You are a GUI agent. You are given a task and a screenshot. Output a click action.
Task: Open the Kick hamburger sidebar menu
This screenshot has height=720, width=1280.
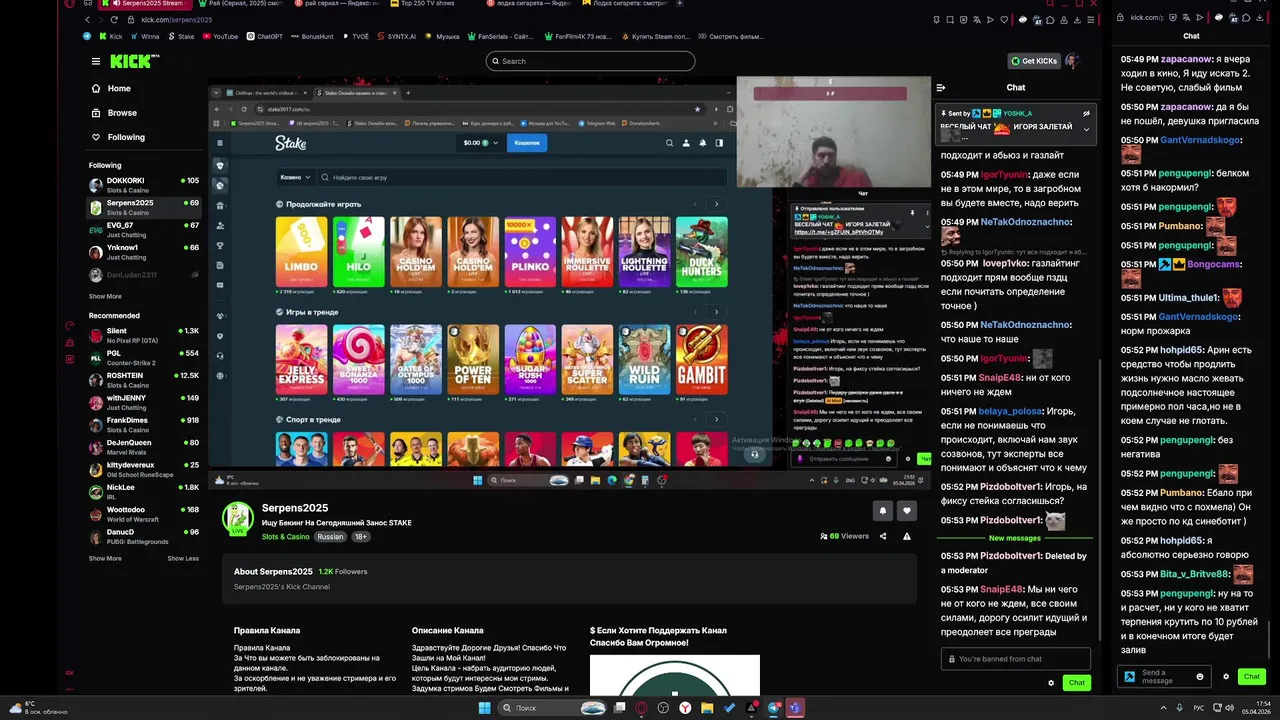(96, 61)
